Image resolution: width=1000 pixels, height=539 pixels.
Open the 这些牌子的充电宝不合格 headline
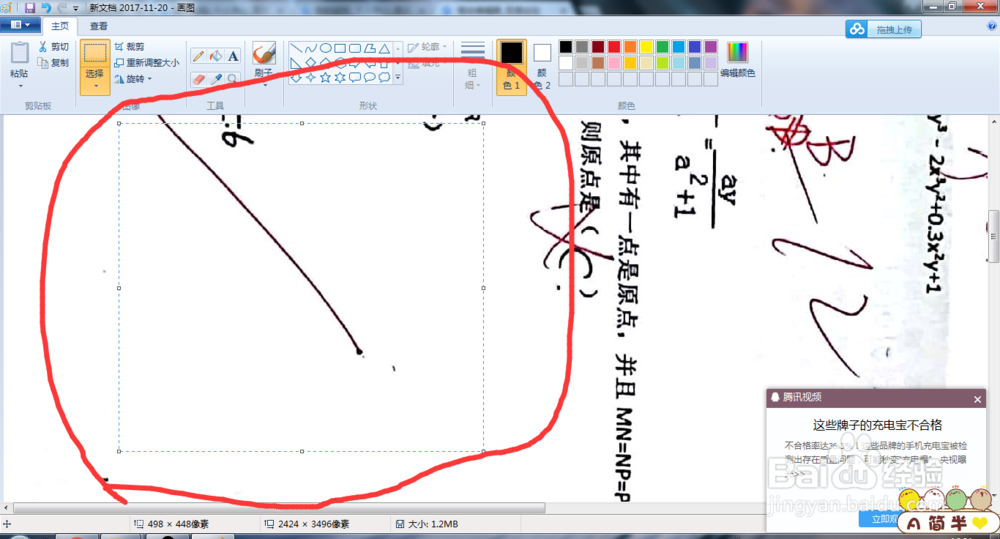(x=877, y=425)
